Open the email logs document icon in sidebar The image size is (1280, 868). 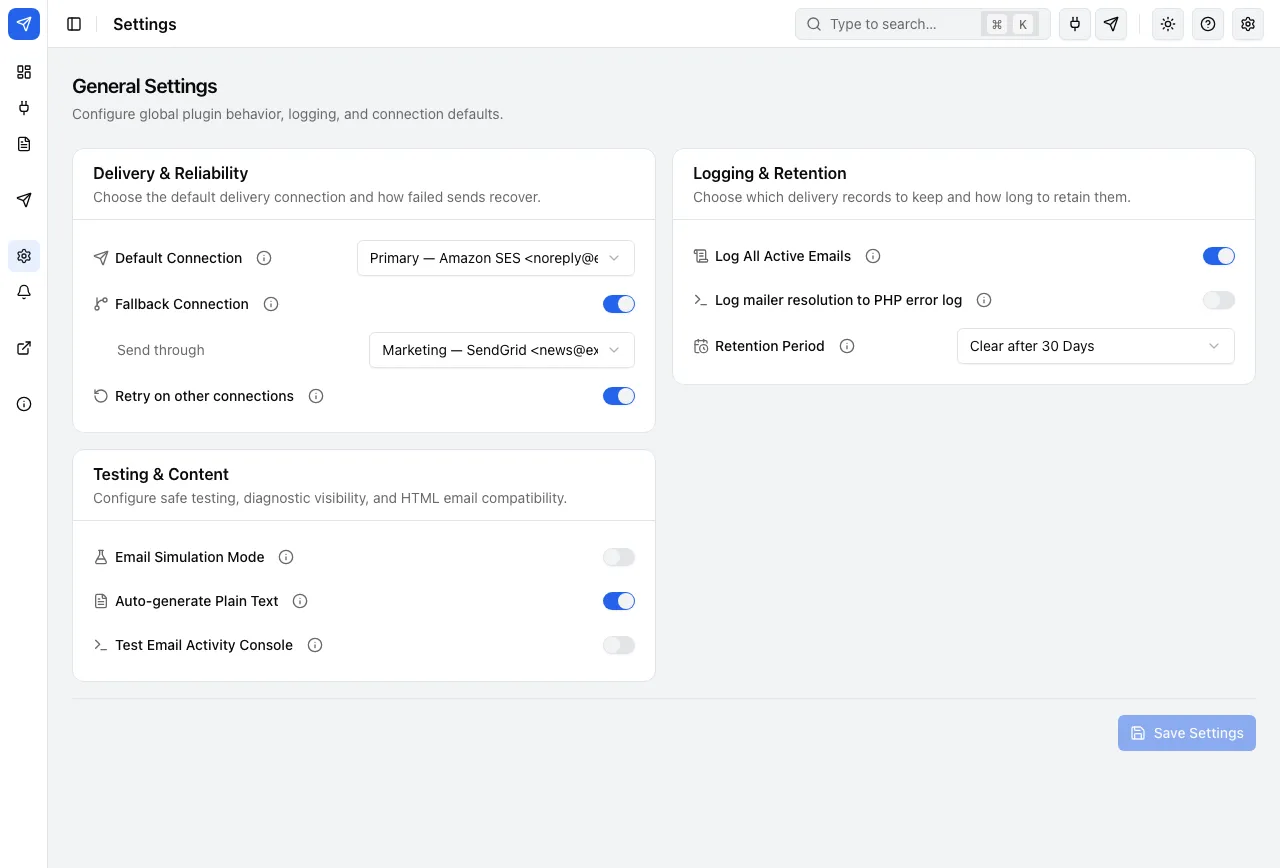(24, 144)
